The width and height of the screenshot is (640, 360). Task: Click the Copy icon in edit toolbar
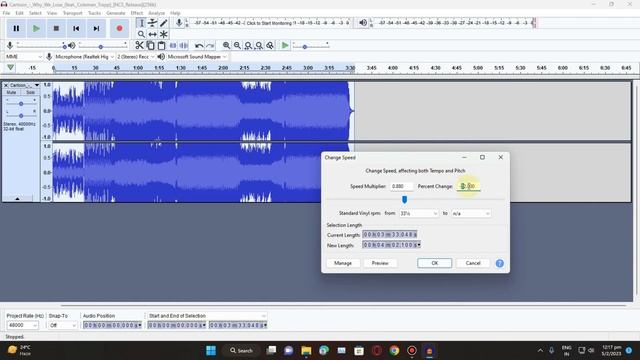150,45
